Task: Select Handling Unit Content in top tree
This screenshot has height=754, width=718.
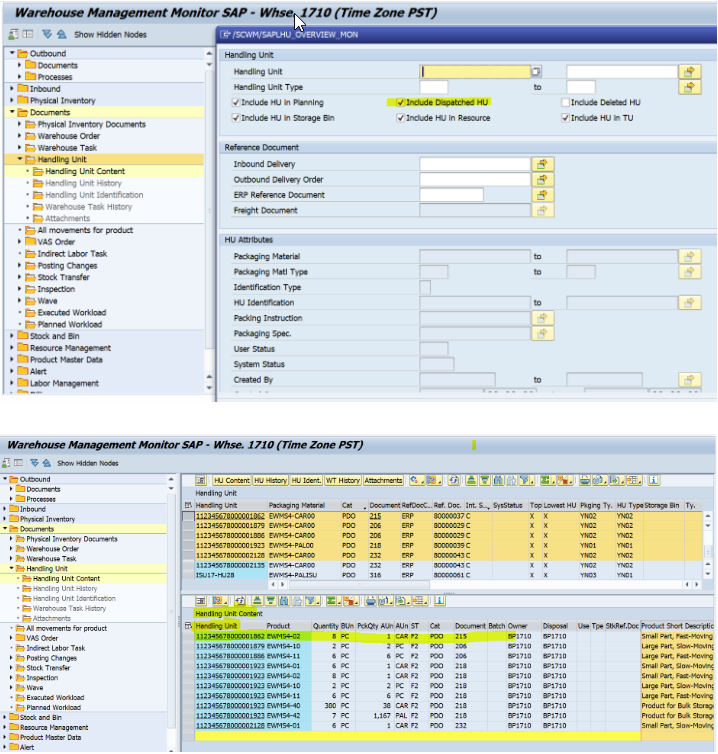Action: 85,171
